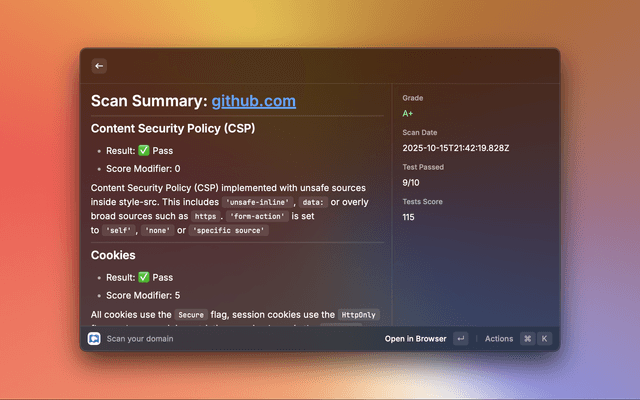Open the github.com link in title
This screenshot has height=400, width=640.
[253, 101]
